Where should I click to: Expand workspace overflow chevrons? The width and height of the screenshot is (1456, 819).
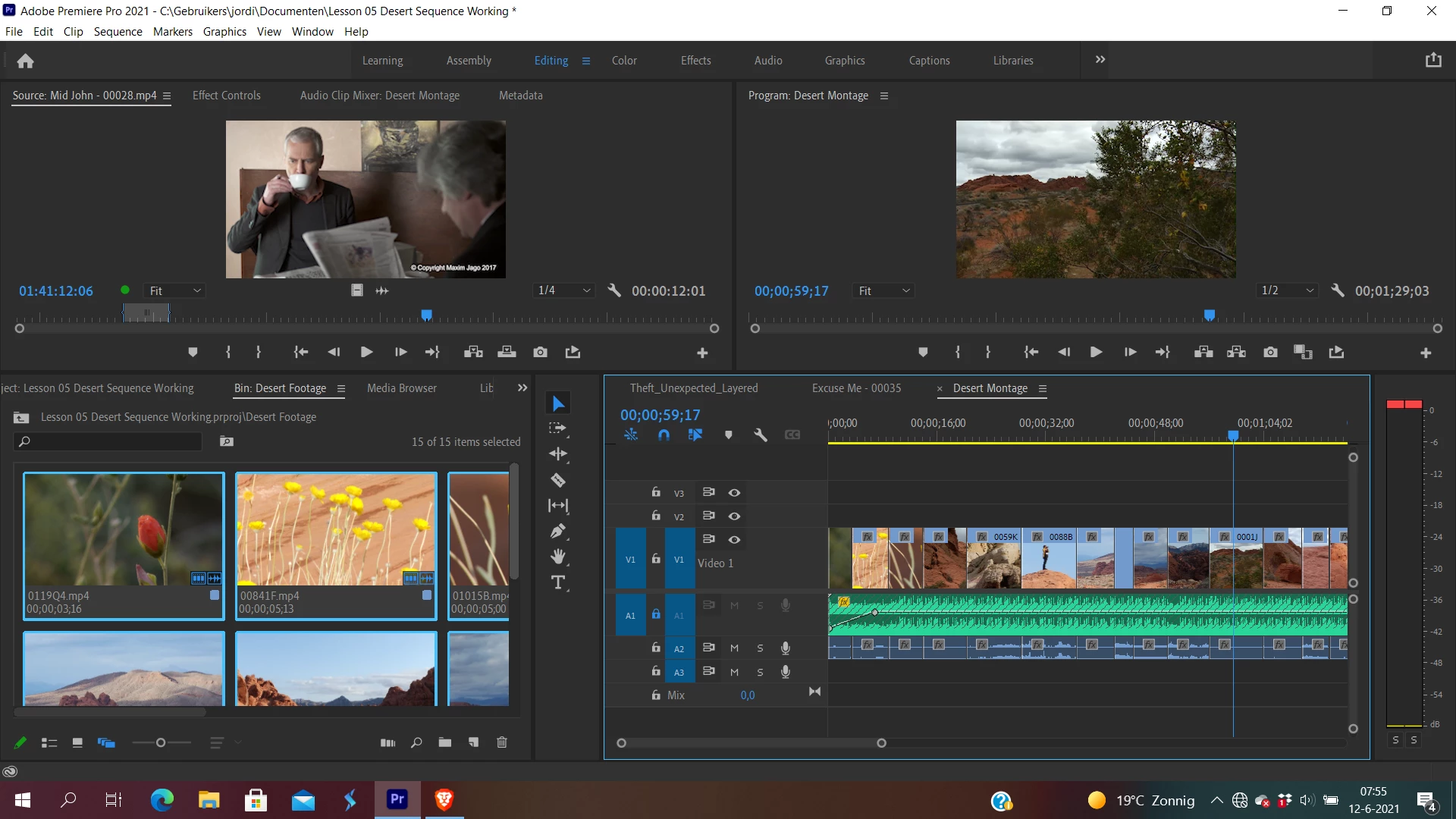pyautogui.click(x=1100, y=60)
